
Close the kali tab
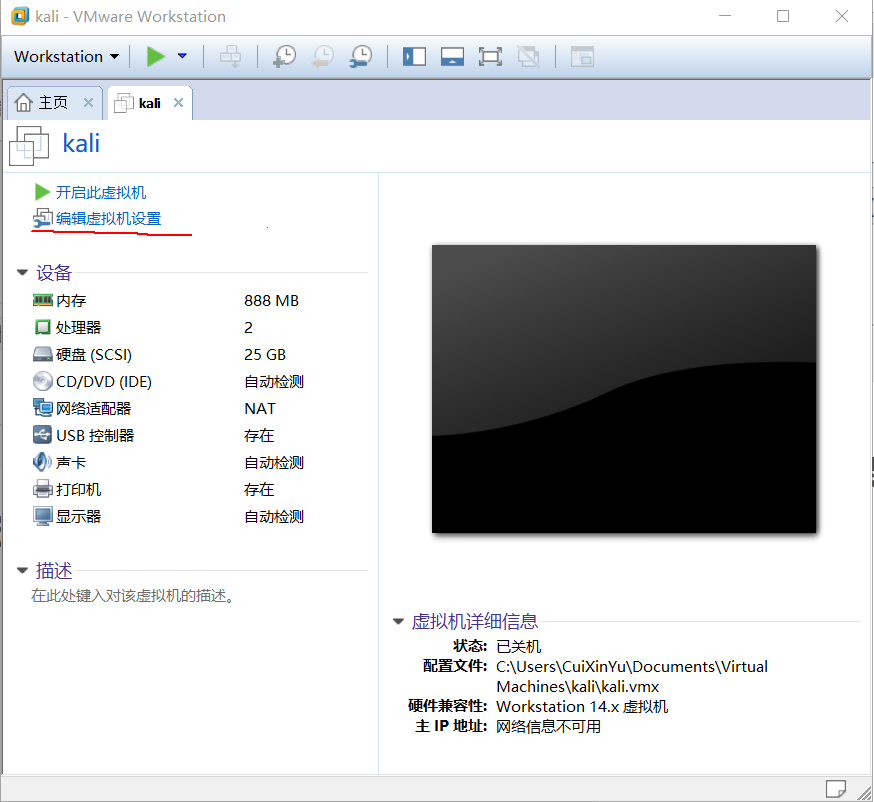pos(178,103)
